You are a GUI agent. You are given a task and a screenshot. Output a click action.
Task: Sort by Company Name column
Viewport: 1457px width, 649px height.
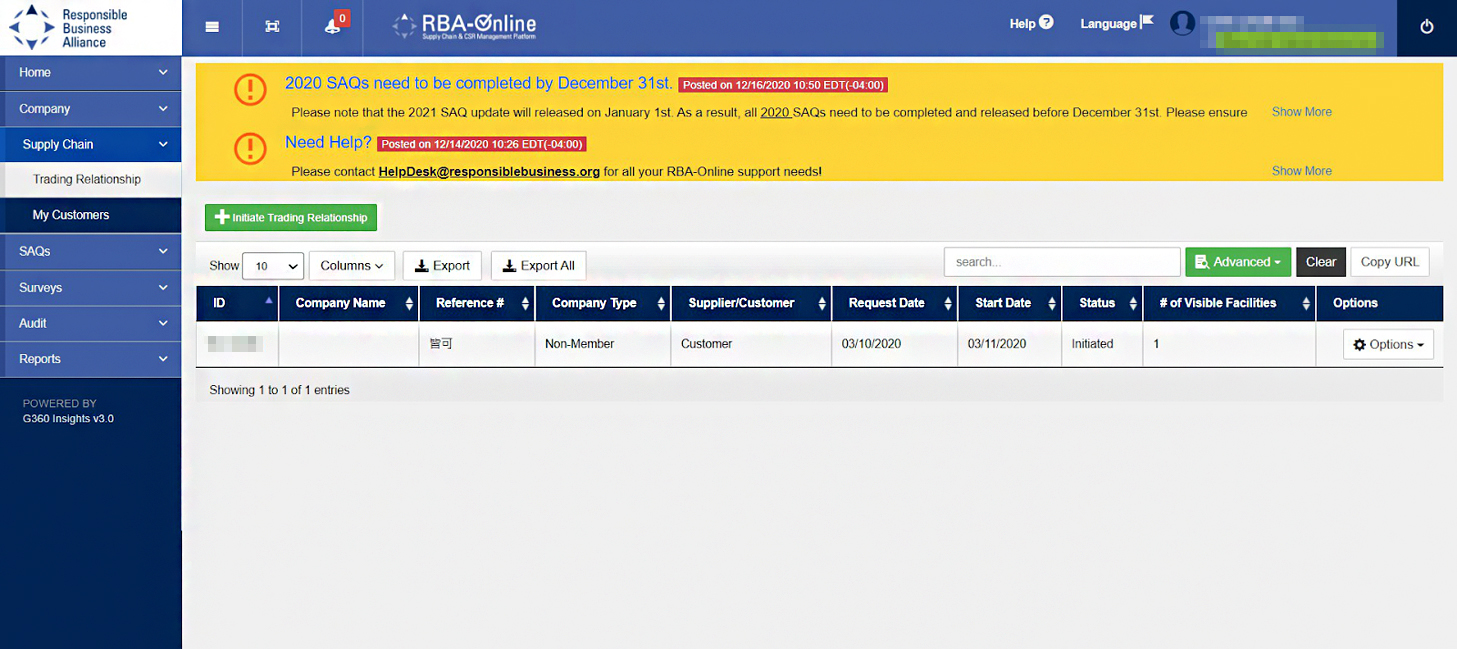(x=349, y=303)
